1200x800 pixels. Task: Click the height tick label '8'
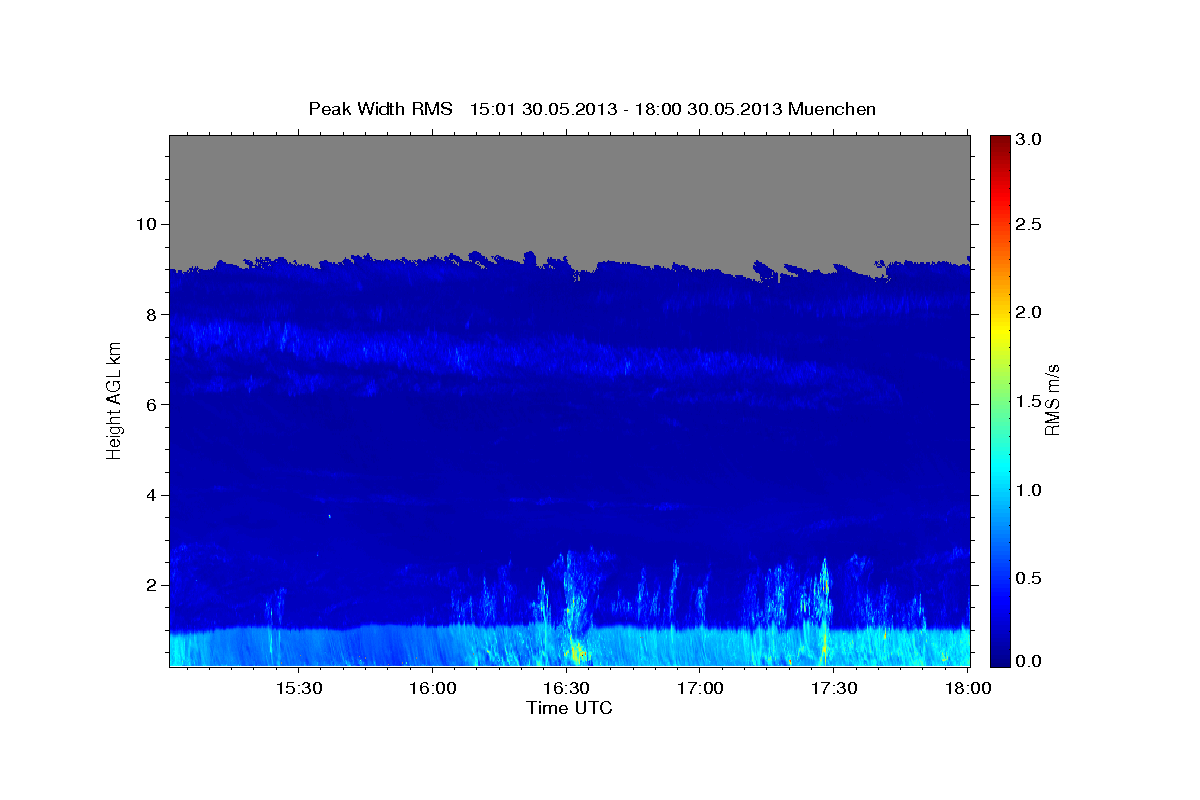click(153, 314)
